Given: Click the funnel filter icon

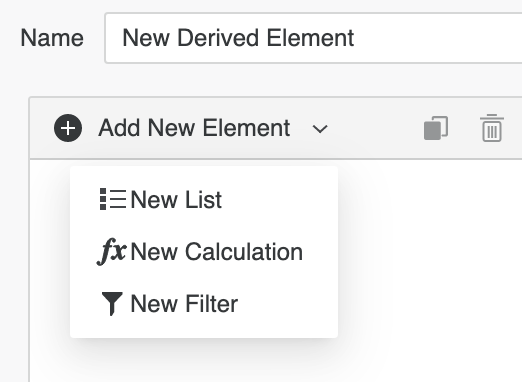Looking at the screenshot, I should coord(112,304).
